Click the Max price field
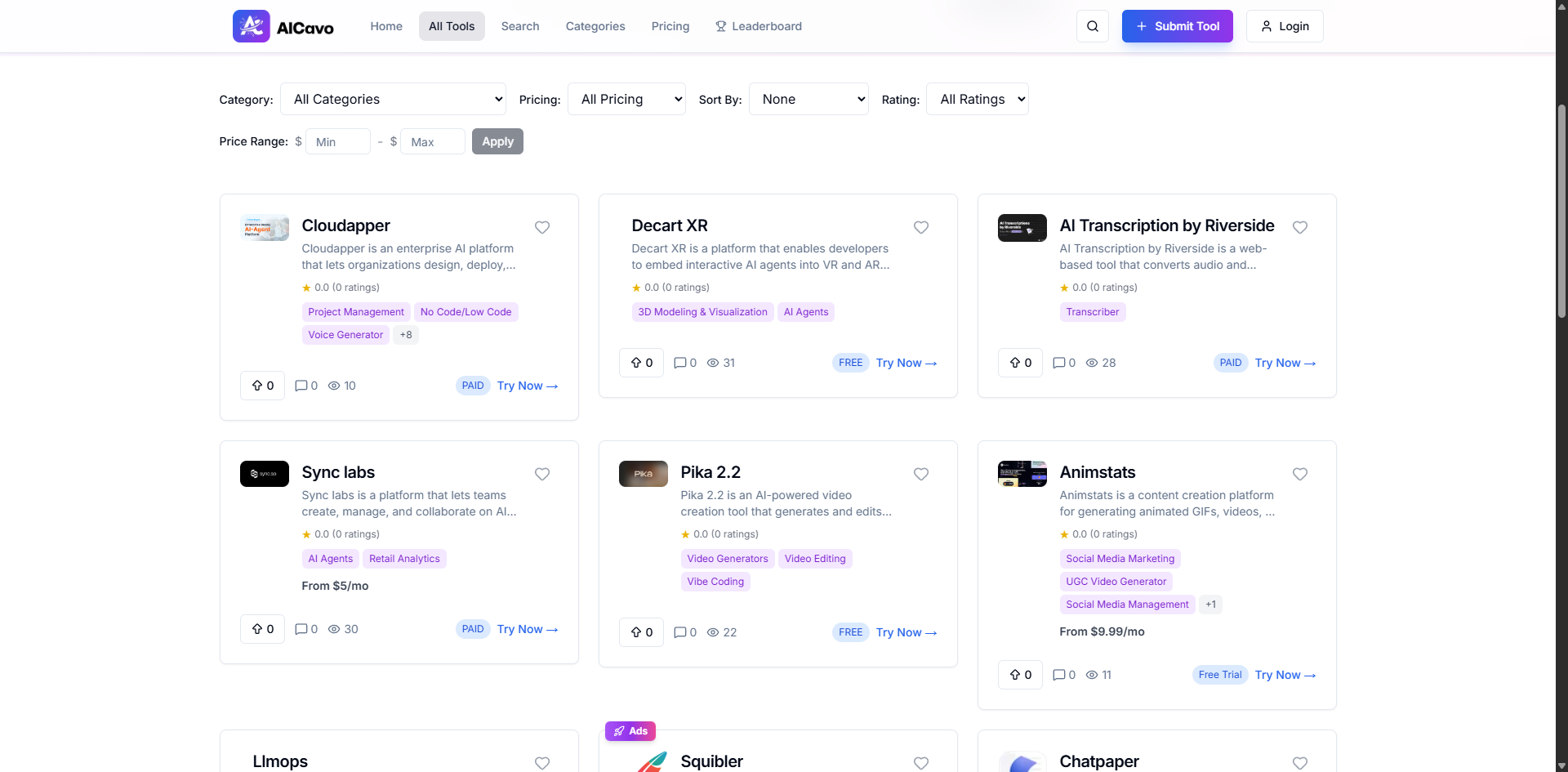This screenshot has width=1568, height=772. (x=433, y=141)
